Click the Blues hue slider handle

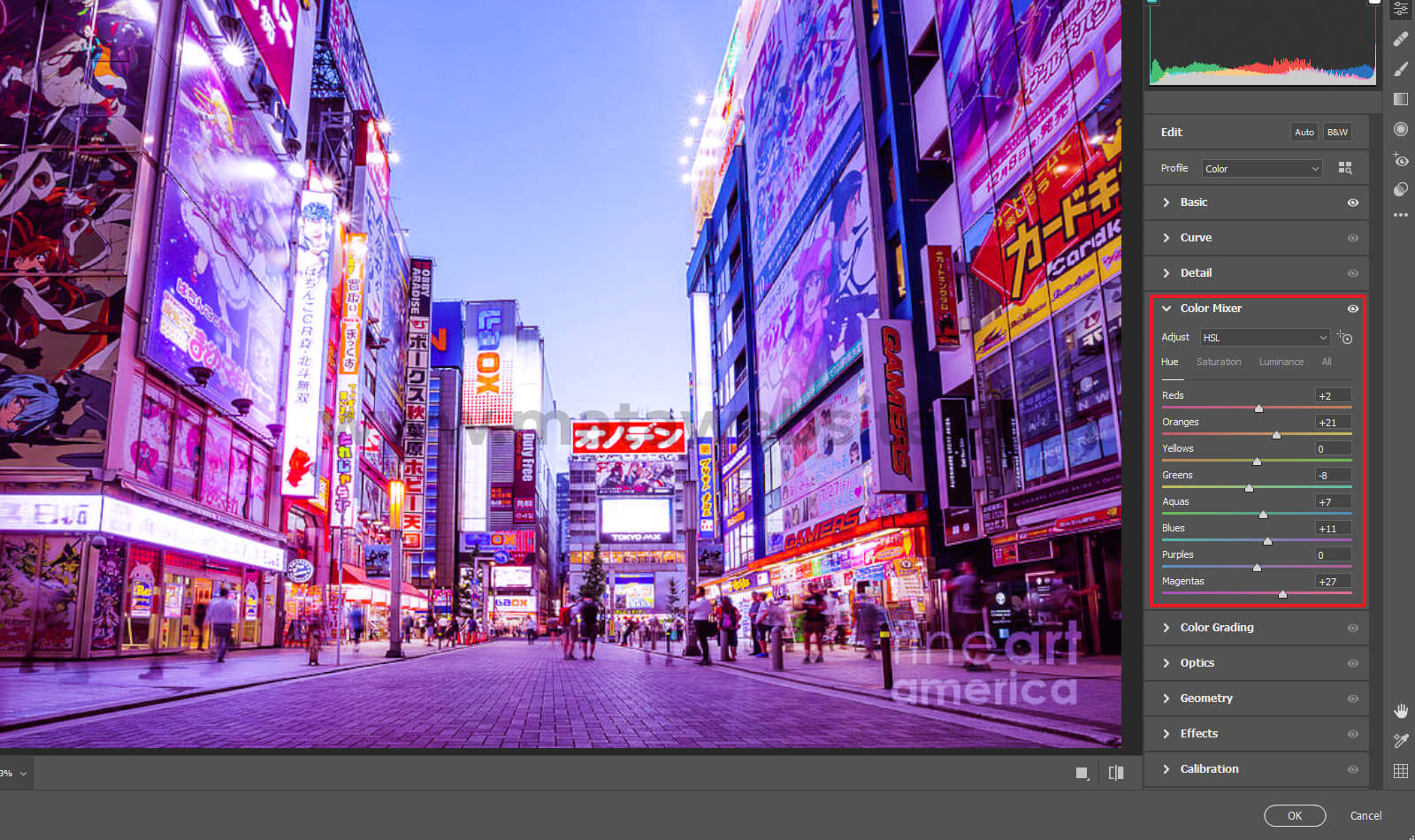point(1267,541)
